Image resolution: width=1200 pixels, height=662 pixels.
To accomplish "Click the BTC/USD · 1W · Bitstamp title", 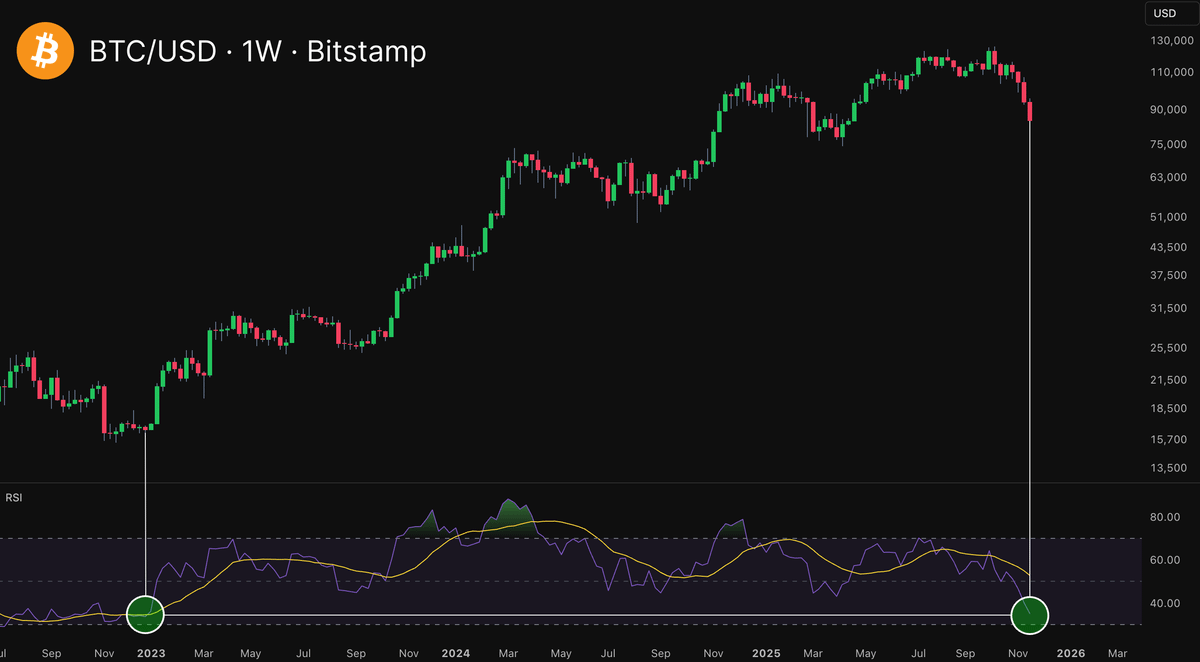I will (258, 52).
